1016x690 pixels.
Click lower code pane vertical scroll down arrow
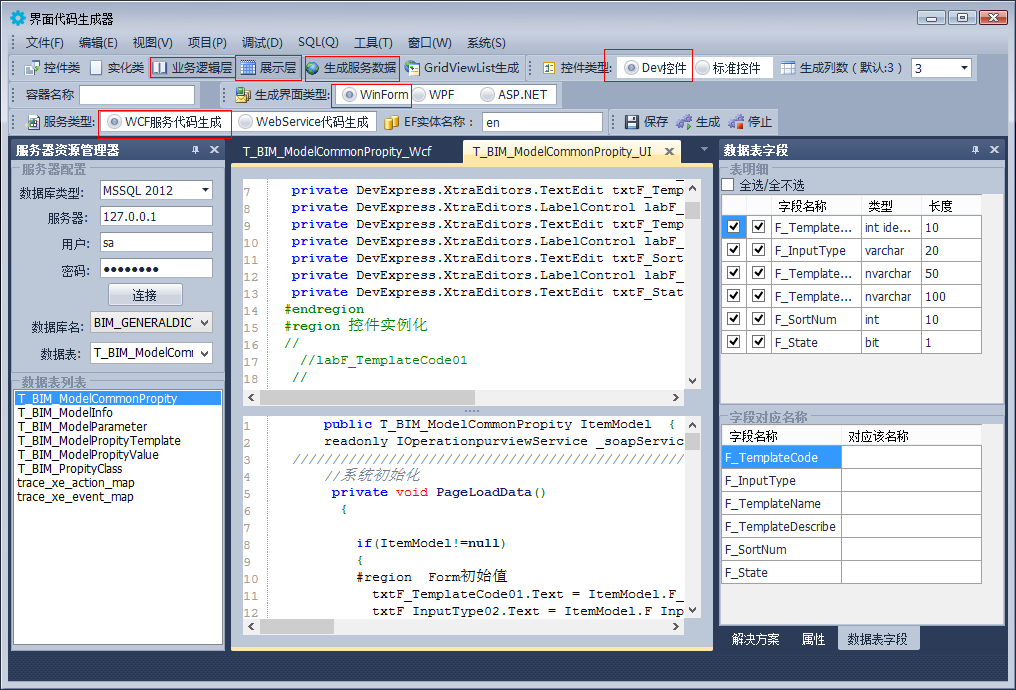tap(693, 610)
